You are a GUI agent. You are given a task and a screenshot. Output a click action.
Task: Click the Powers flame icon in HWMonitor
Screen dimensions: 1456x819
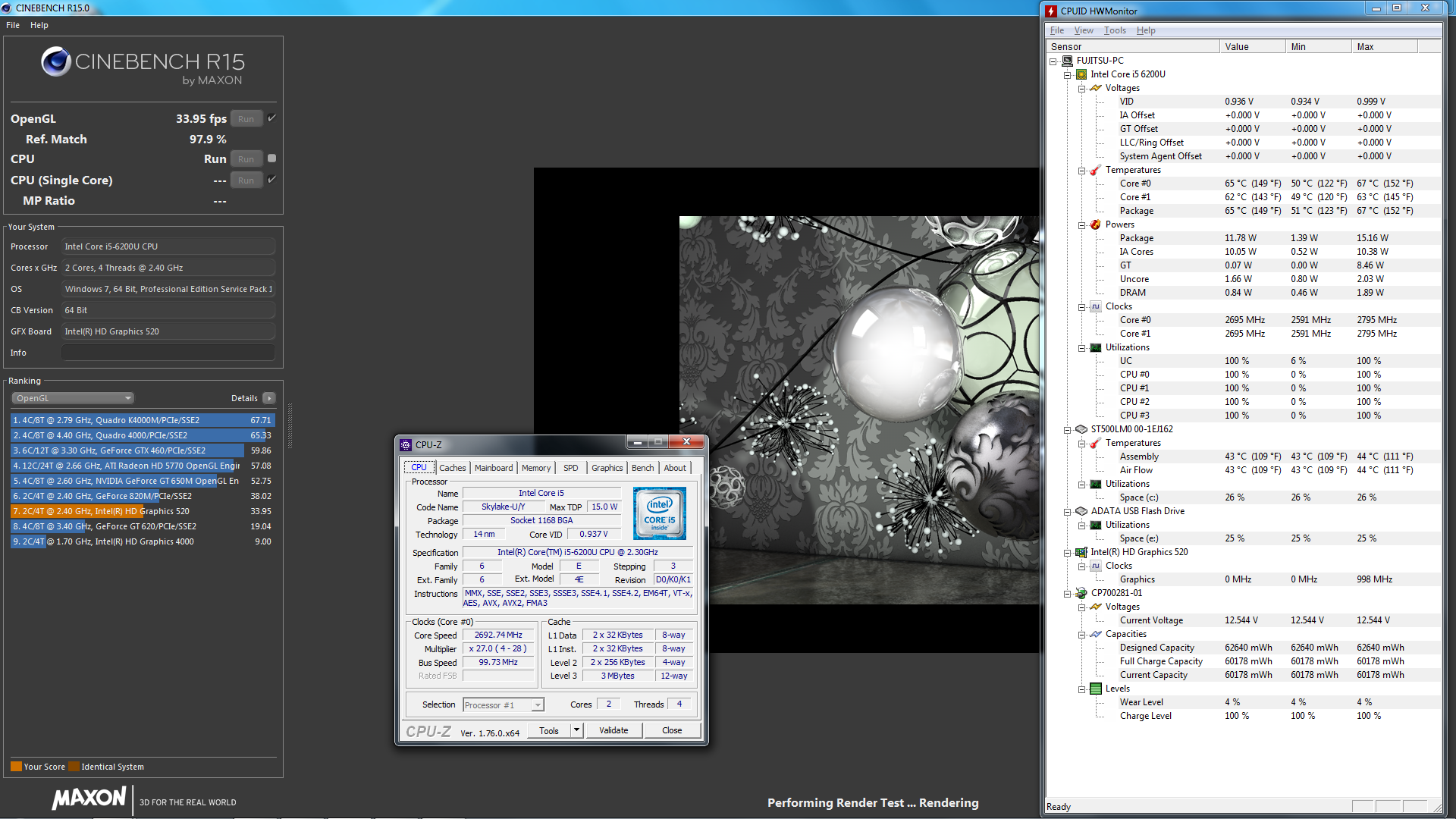point(1096,224)
